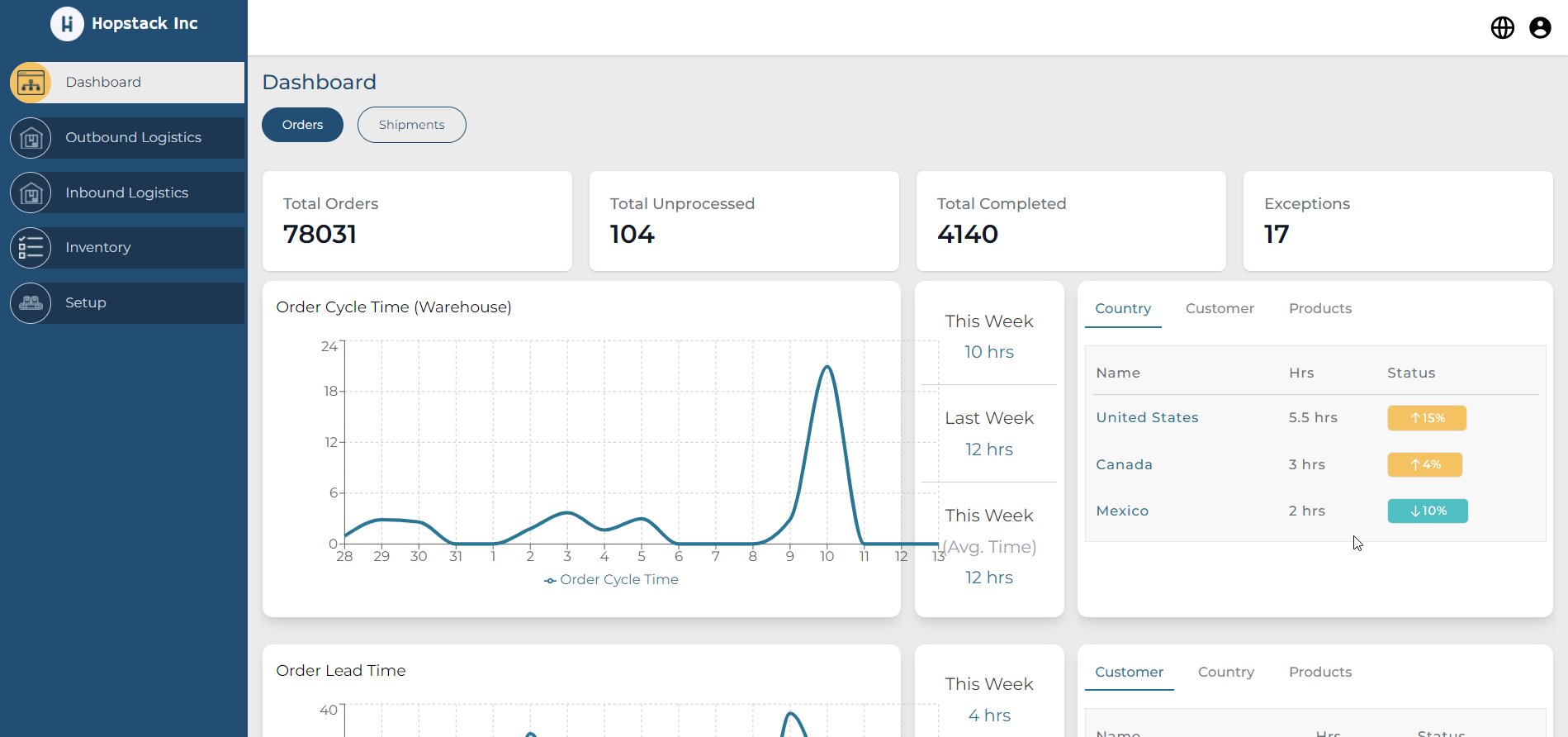This screenshot has height=737, width=1568.
Task: Click the Canada country link
Action: (1124, 464)
